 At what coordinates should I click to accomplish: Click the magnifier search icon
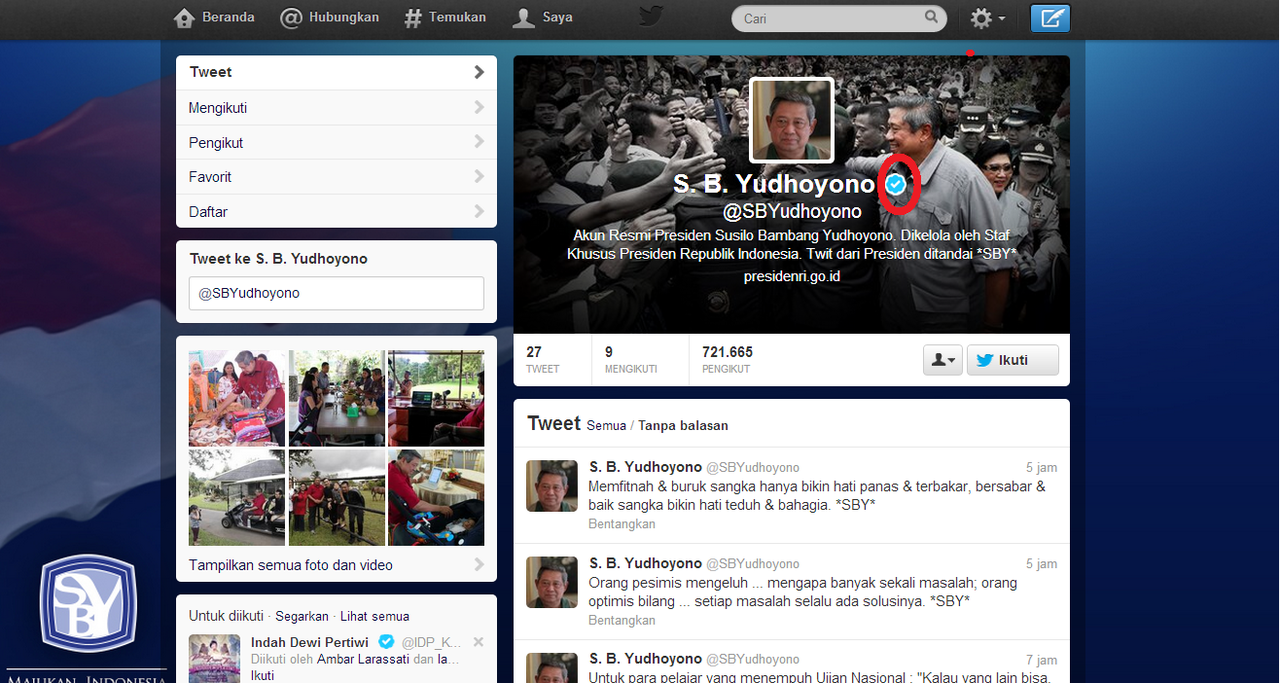(931, 17)
